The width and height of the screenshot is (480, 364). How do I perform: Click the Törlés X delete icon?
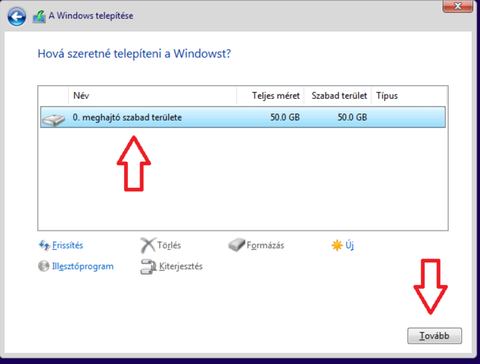tap(148, 245)
